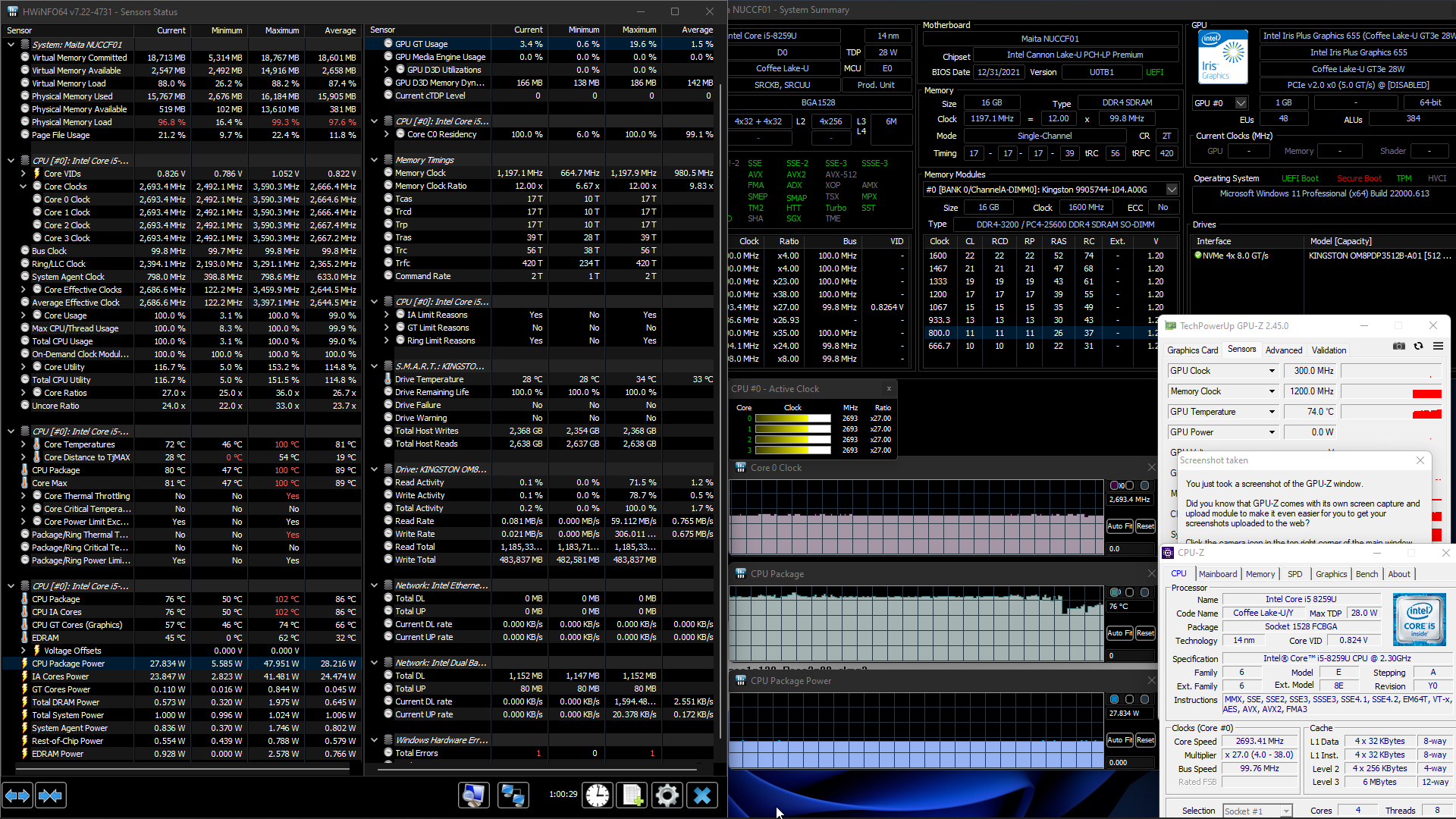Click the Memory Clock red history graph in GPU-Z
Viewport: 1456px width, 819px height.
pos(1392,391)
